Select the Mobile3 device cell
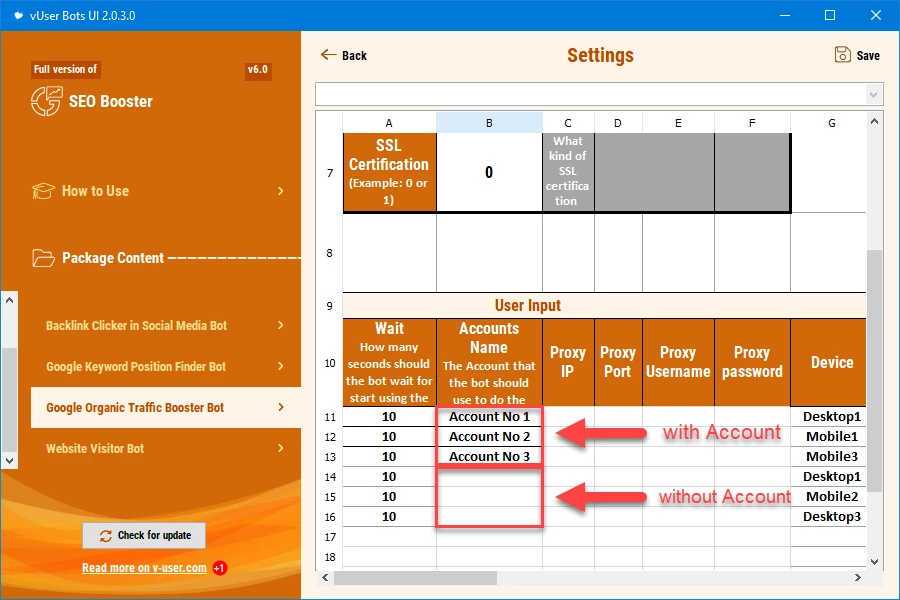900x600 pixels. (829, 456)
